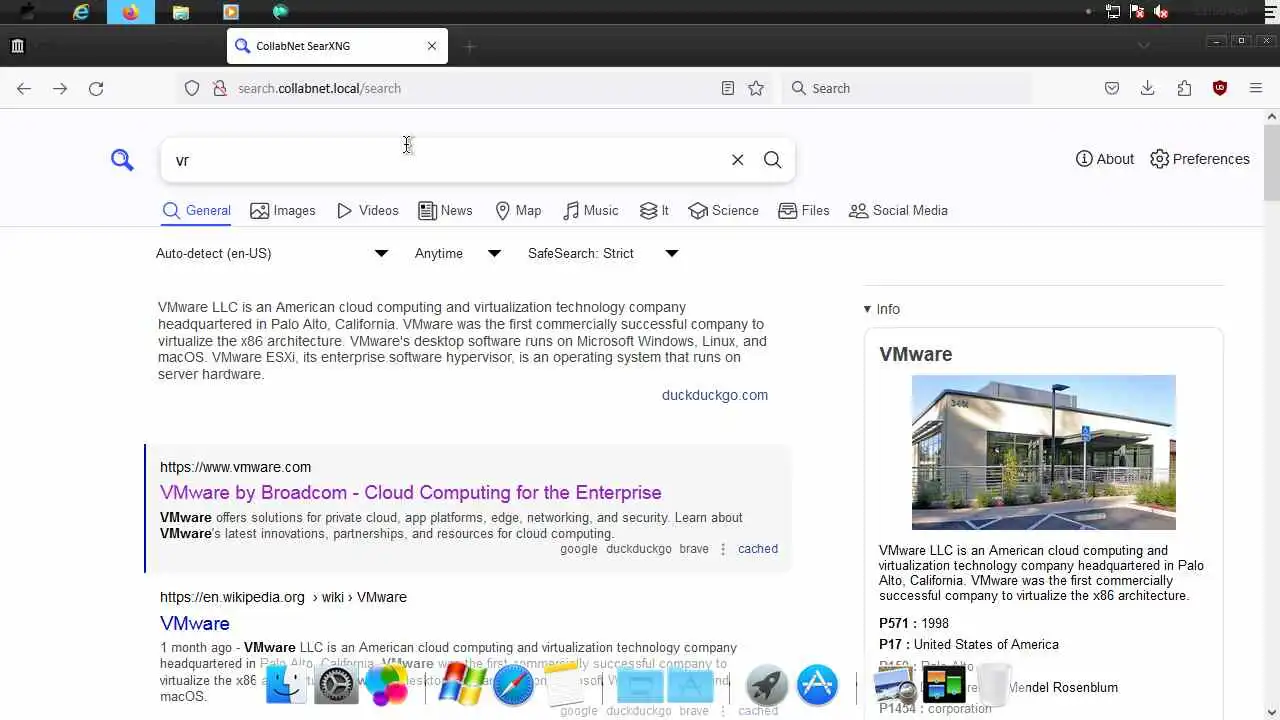
Task: Submit search with magnifier button
Action: coord(772,160)
